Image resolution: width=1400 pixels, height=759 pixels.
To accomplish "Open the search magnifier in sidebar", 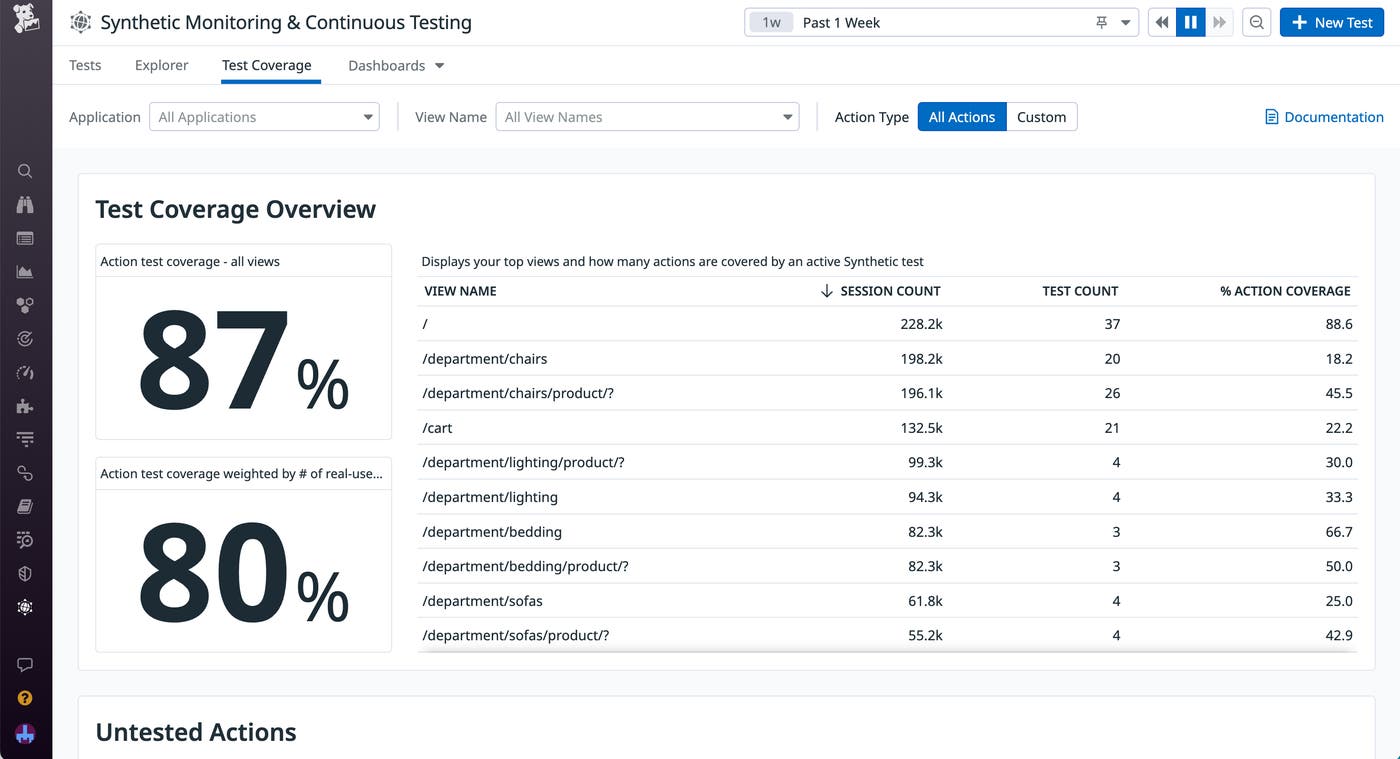I will point(25,171).
